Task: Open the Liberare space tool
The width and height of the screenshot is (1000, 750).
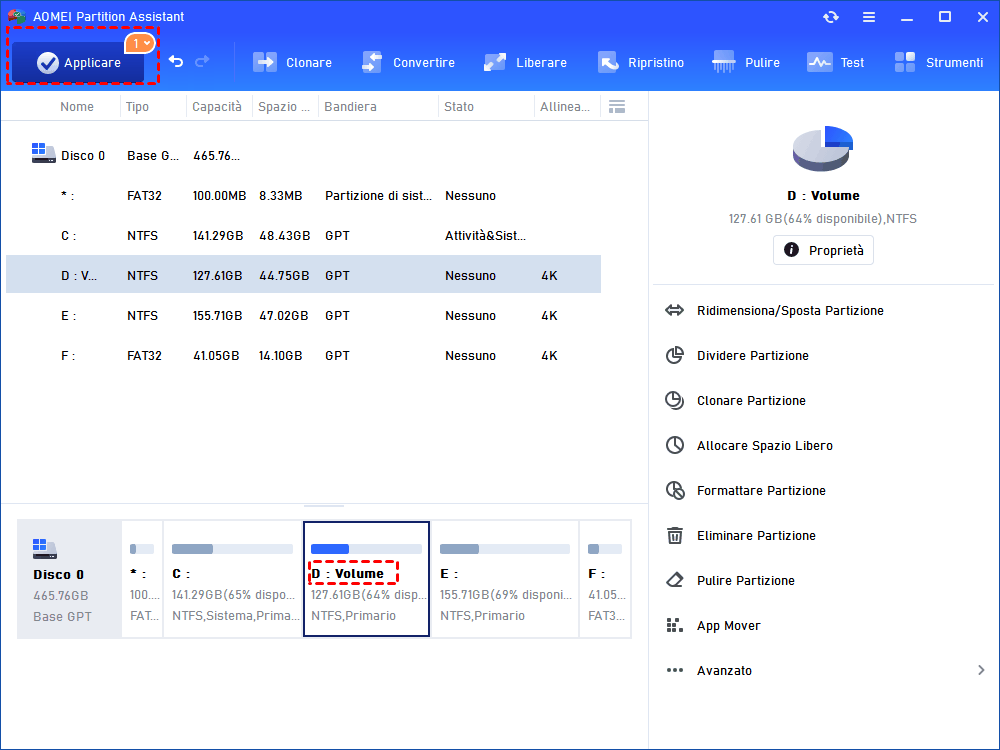Action: click(x=525, y=62)
